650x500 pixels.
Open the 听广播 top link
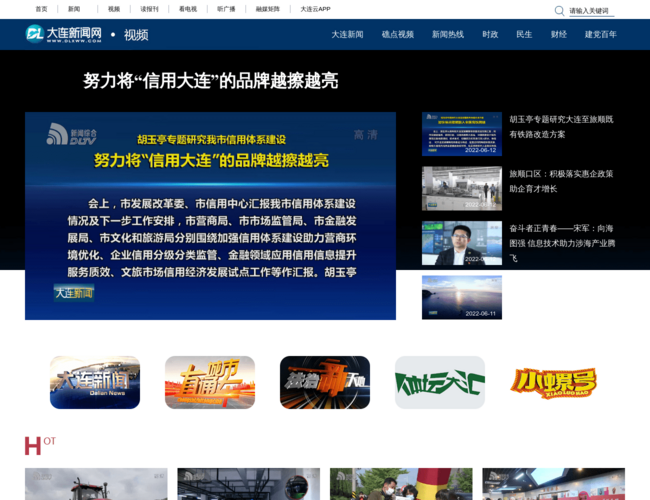coord(226,9)
